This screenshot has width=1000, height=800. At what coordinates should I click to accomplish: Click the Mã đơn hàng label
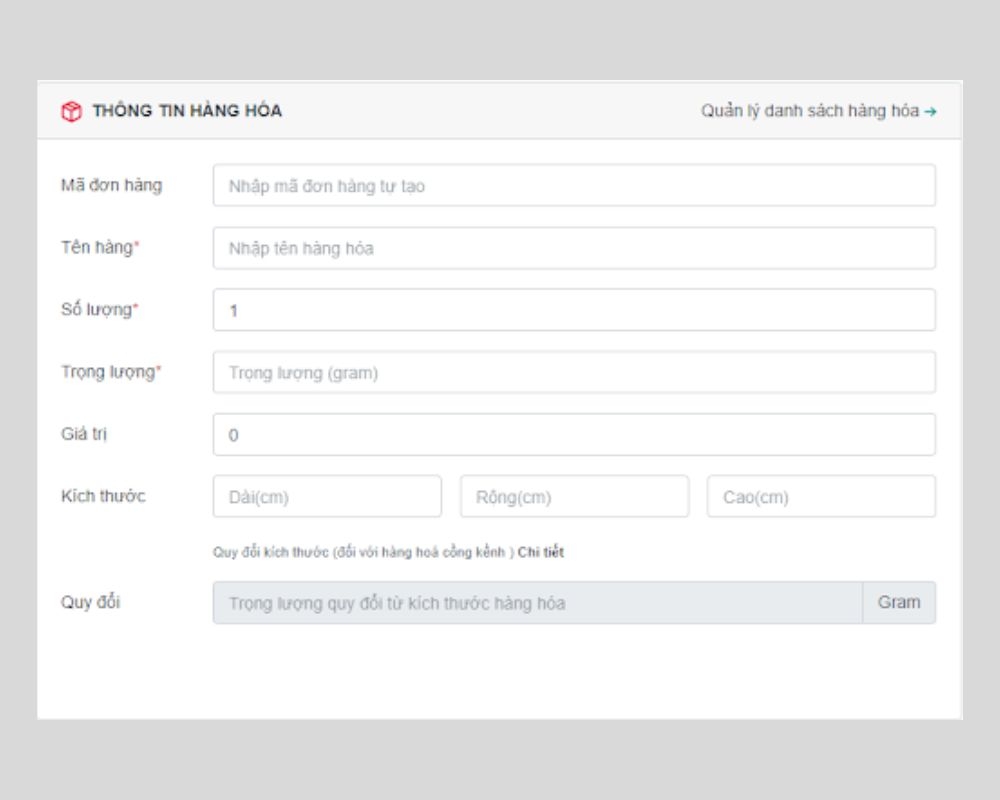pos(112,186)
